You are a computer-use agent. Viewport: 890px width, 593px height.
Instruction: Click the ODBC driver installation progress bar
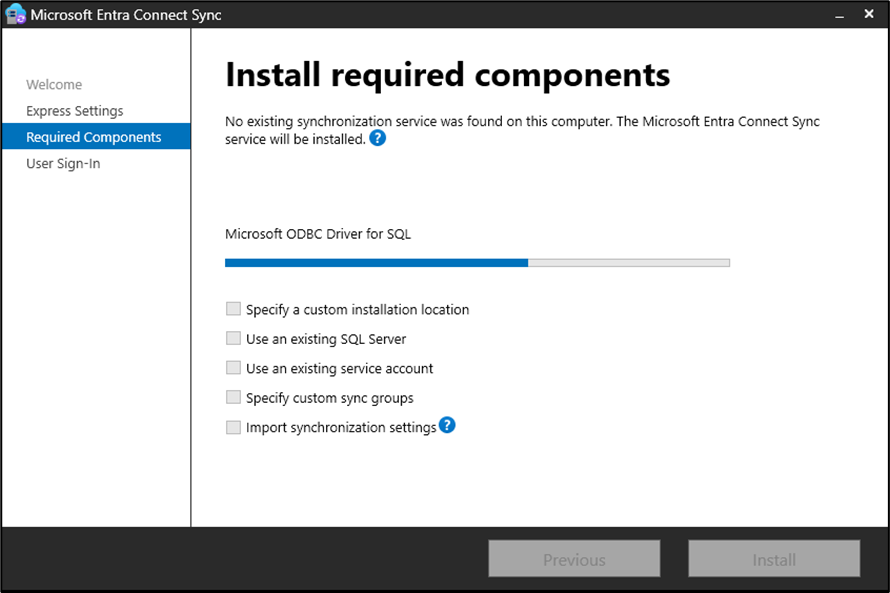[477, 263]
